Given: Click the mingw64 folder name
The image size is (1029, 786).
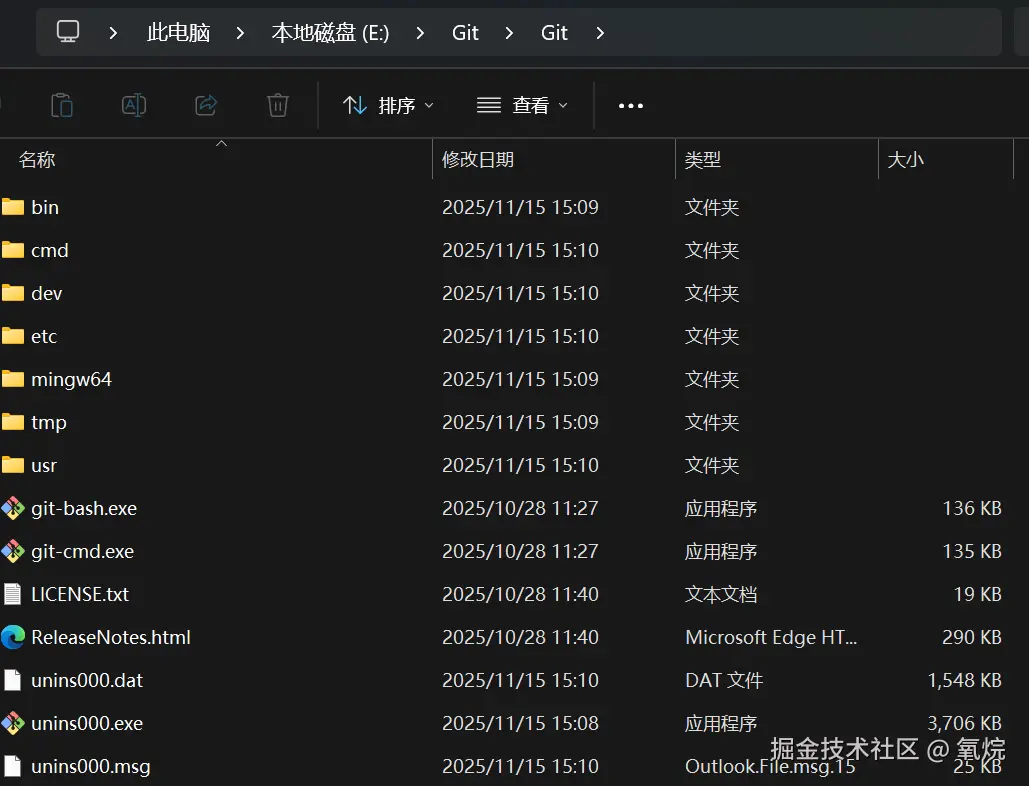Looking at the screenshot, I should coord(72,380).
